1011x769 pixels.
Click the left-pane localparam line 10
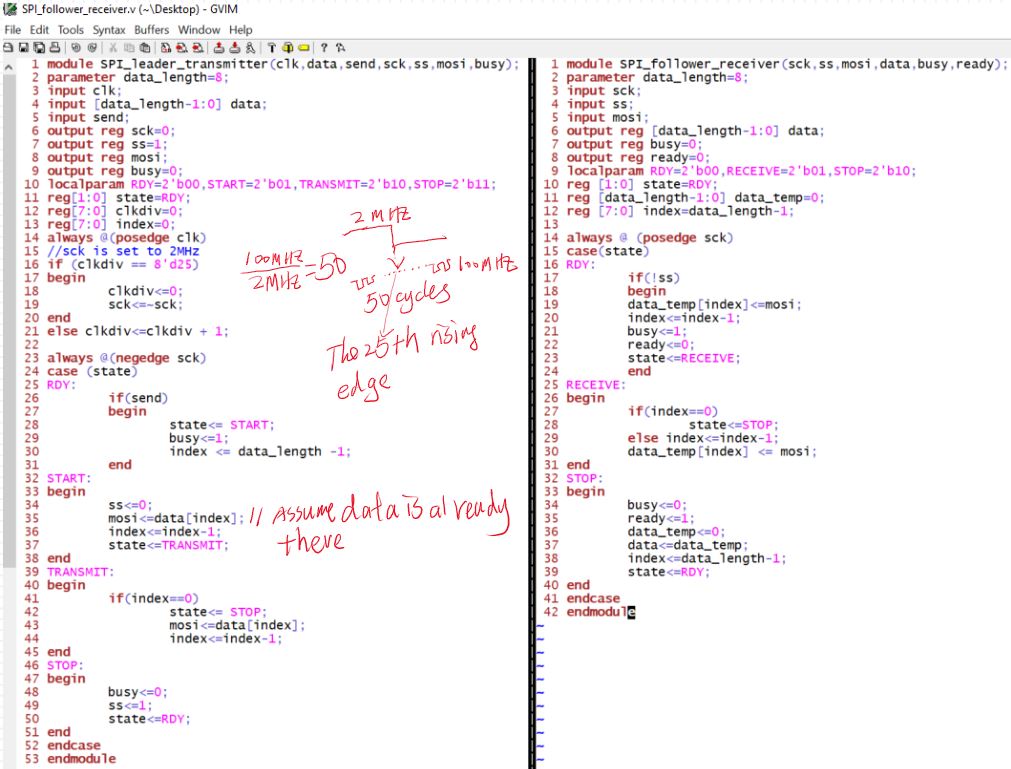271,184
